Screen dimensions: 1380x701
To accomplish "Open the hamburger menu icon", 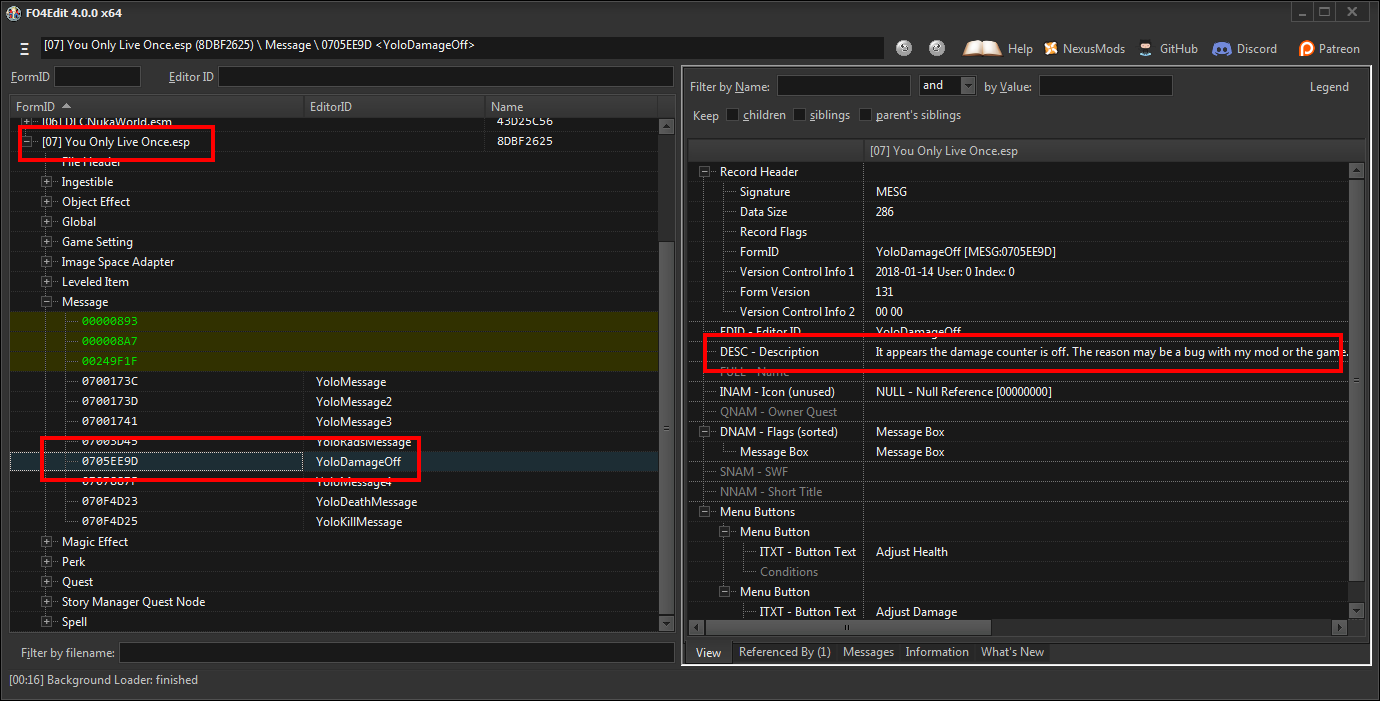I will point(22,47).
